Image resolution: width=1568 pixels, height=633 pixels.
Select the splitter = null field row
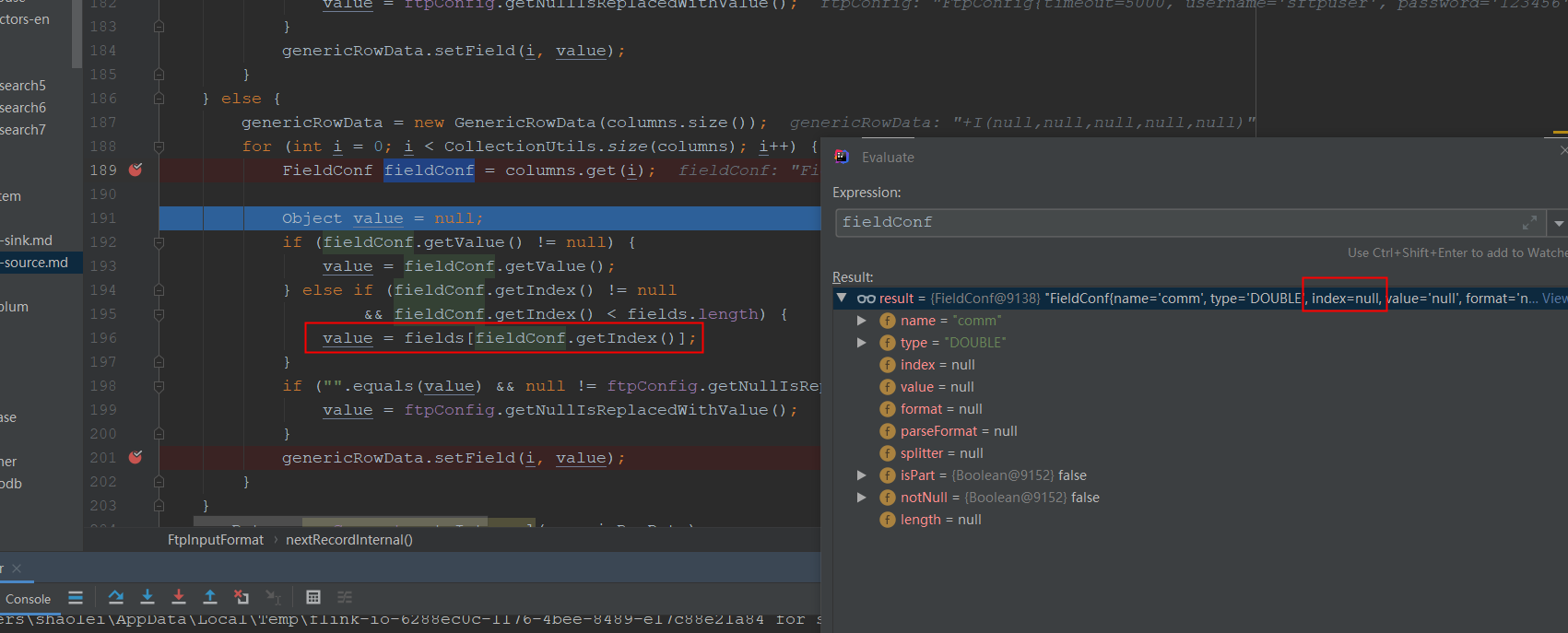coord(1198,452)
